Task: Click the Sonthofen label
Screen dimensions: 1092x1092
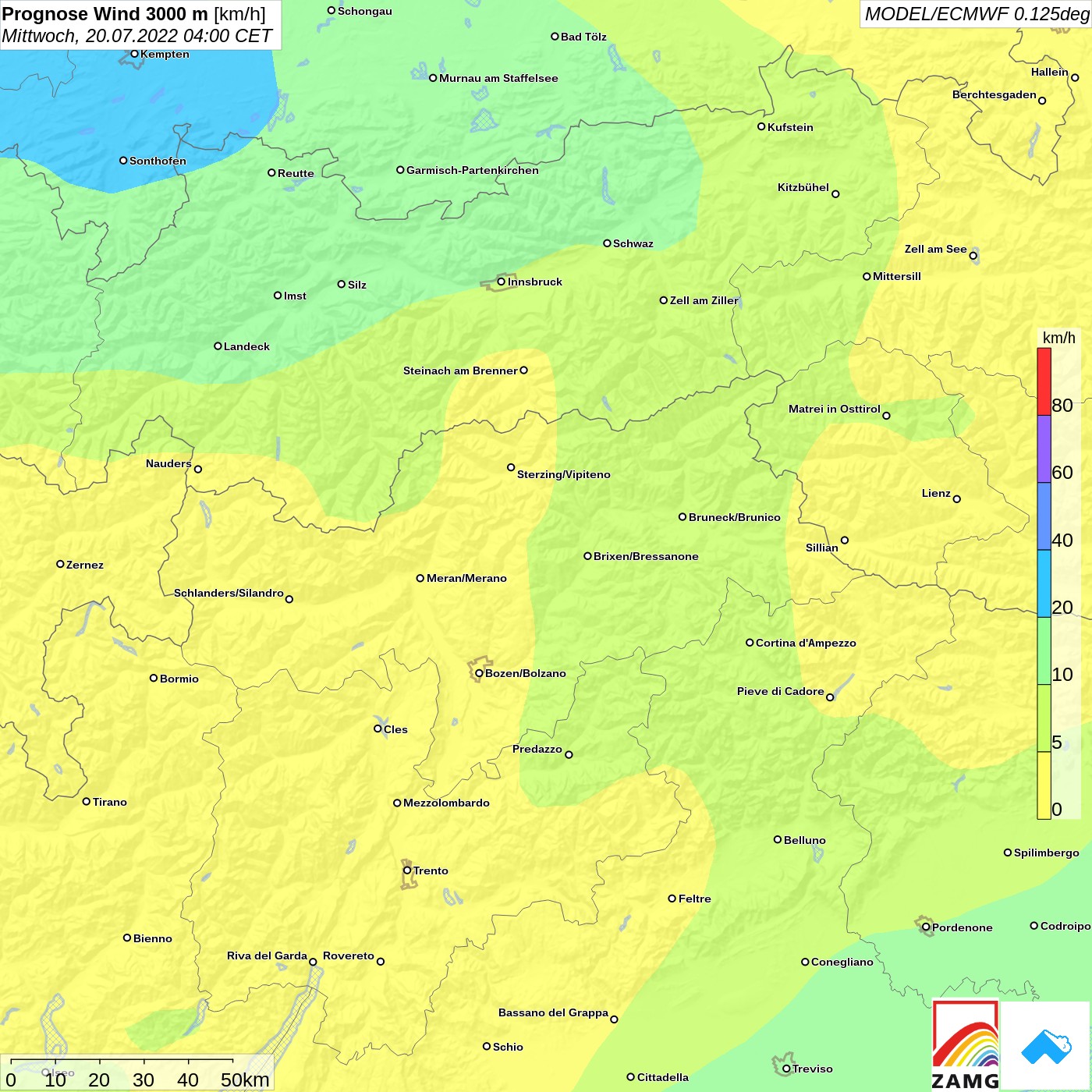Action: pyautogui.click(x=158, y=161)
